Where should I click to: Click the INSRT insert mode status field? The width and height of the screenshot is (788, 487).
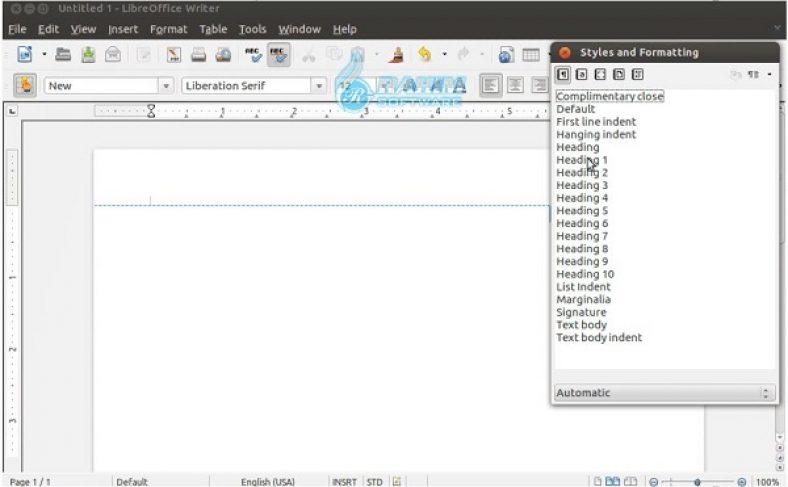[x=344, y=481]
